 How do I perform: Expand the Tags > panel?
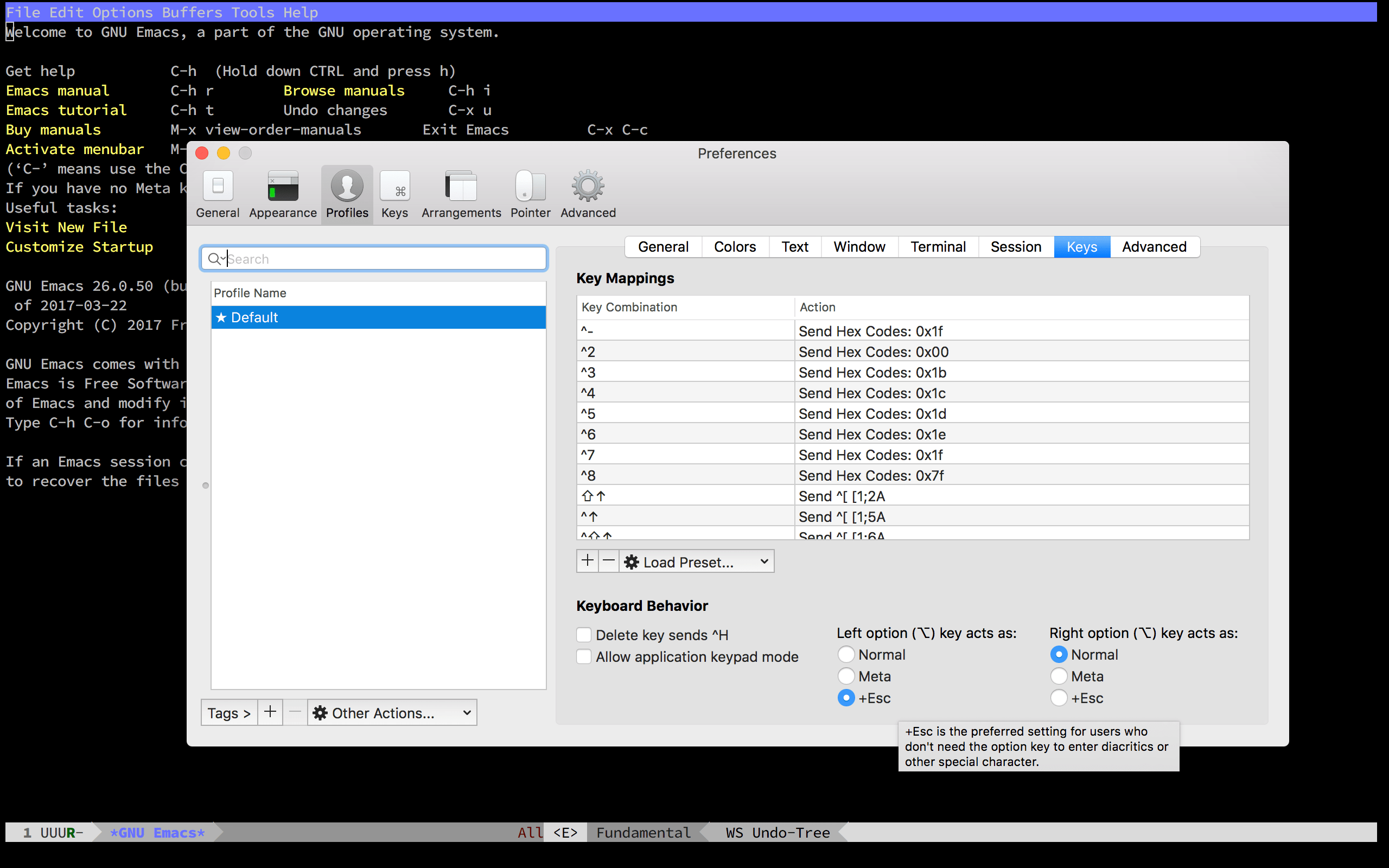click(229, 713)
